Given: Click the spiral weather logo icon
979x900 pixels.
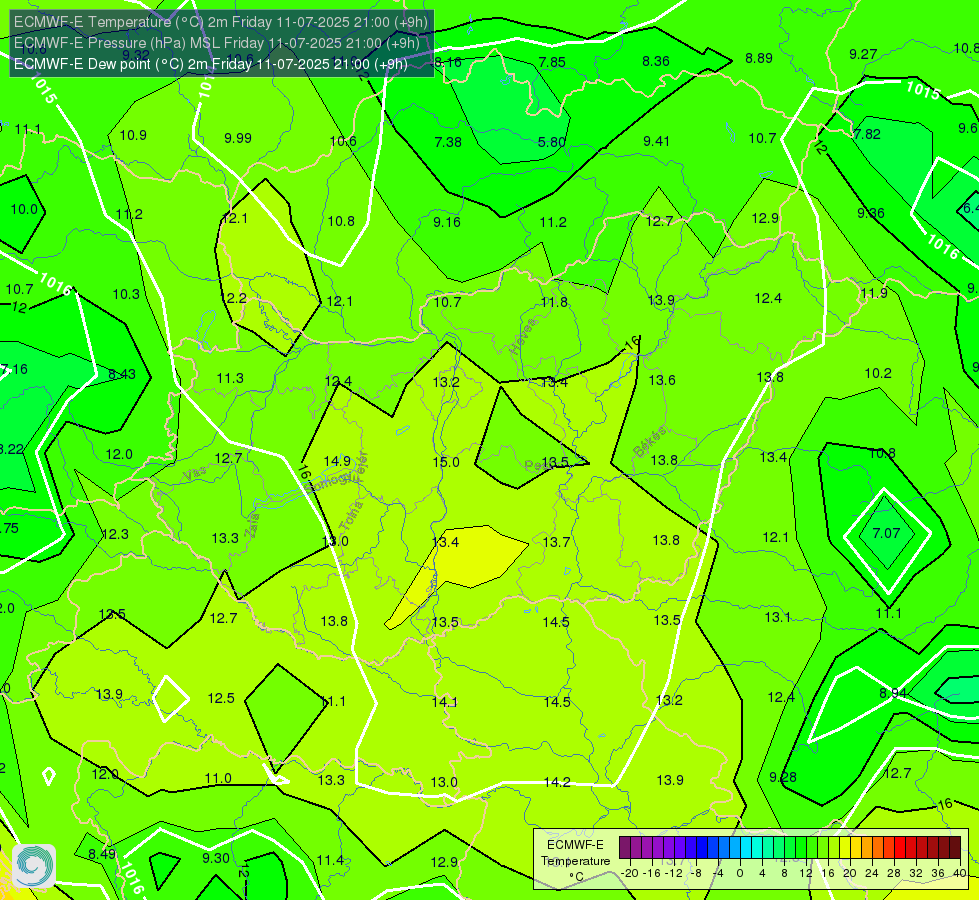Looking at the screenshot, I should coord(34,866).
